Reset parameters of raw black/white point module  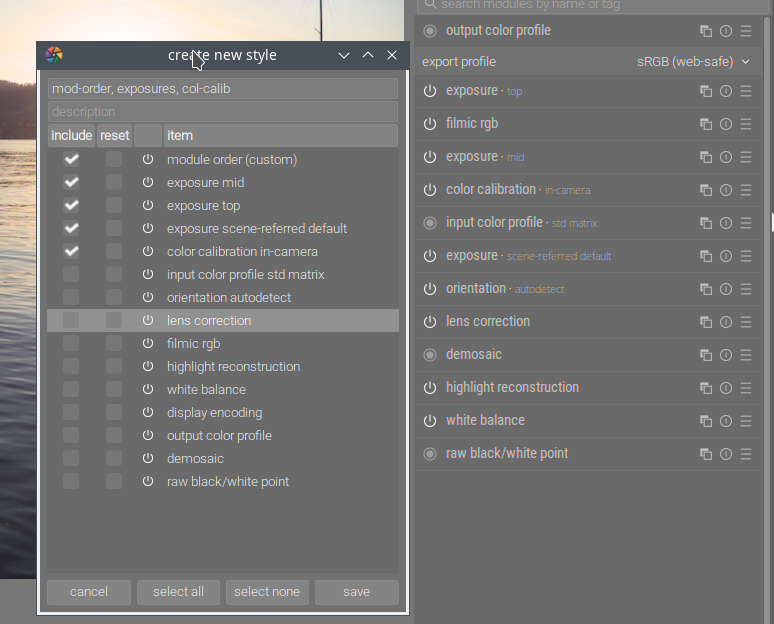pos(726,454)
